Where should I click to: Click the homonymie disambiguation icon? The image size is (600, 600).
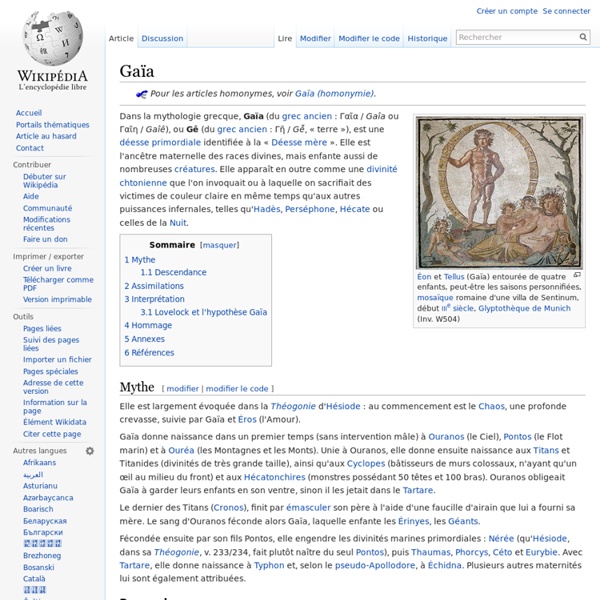pos(142,94)
